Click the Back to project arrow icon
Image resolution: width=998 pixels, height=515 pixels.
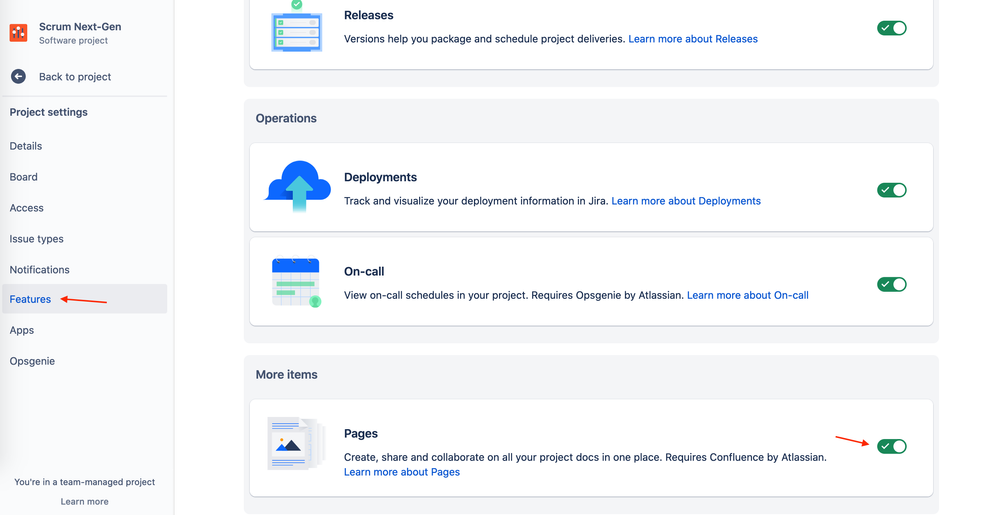[x=18, y=76]
